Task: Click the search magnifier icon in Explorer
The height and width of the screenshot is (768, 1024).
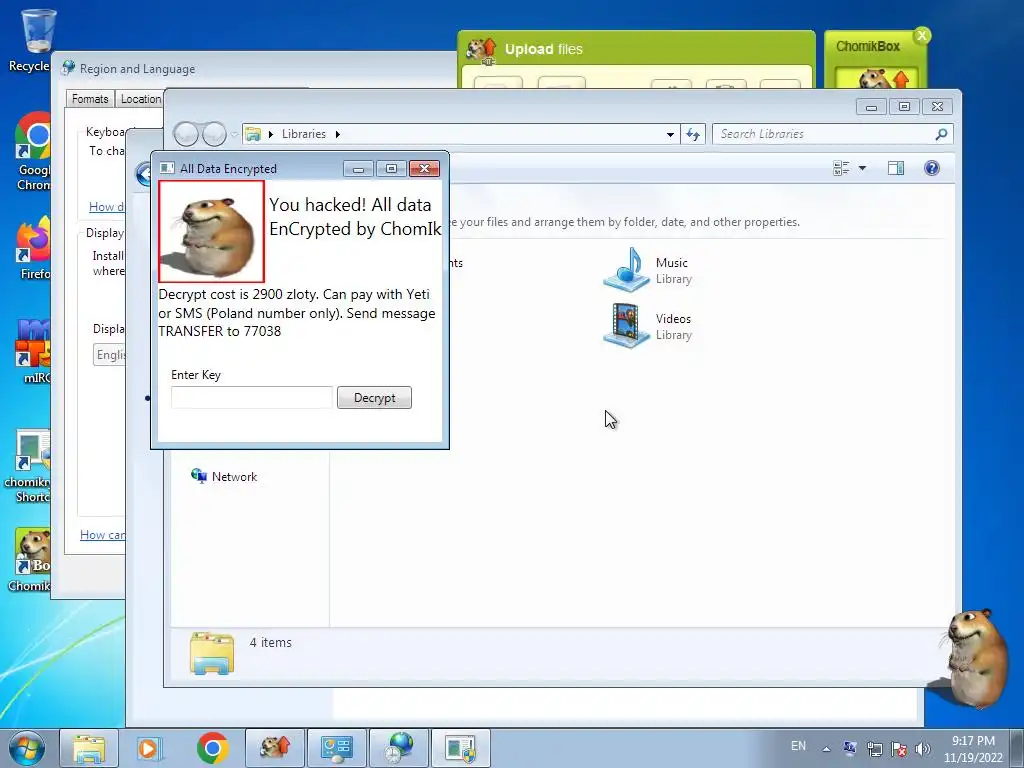Action: tap(941, 134)
